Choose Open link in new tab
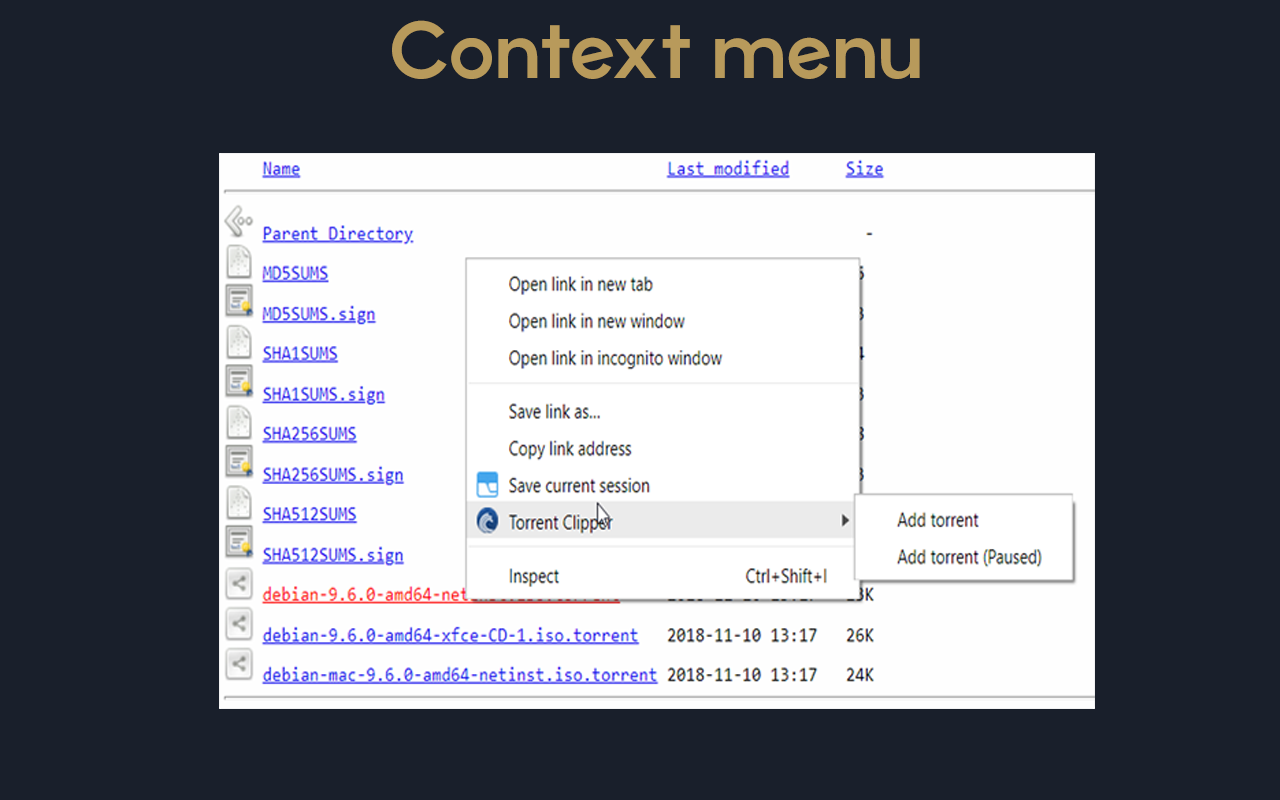 580,285
